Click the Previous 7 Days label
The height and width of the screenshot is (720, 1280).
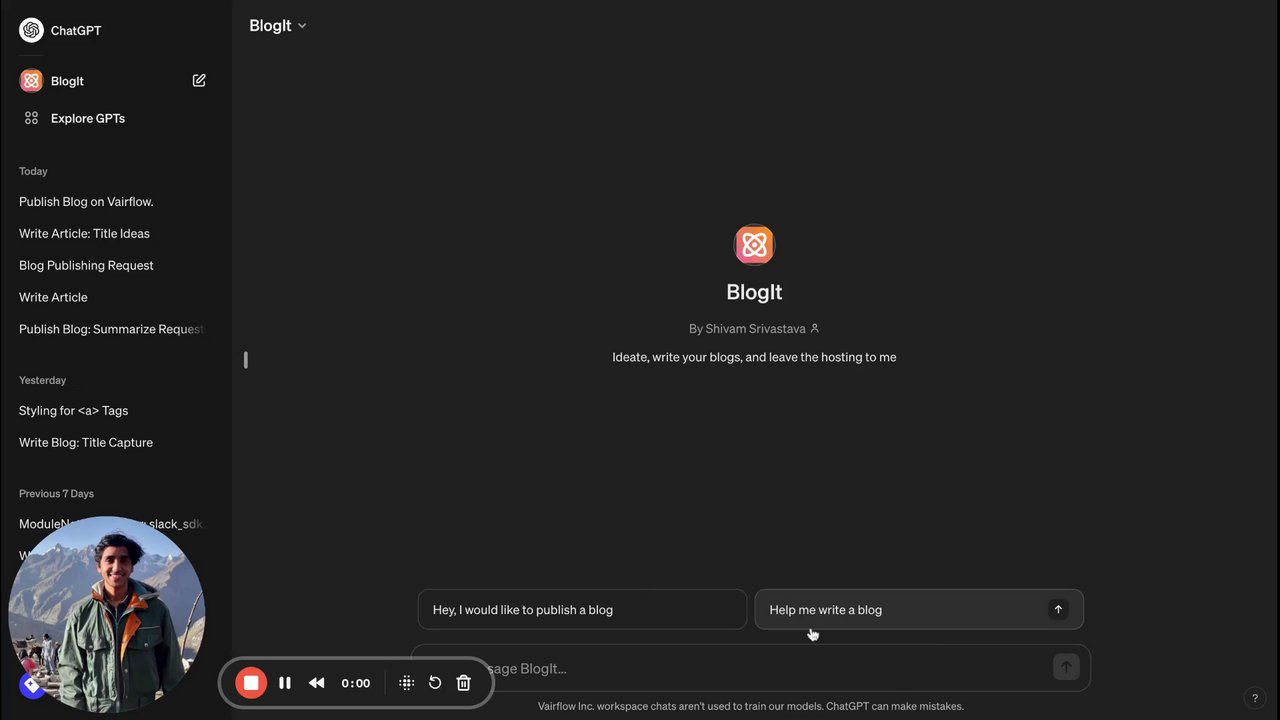tap(56, 493)
